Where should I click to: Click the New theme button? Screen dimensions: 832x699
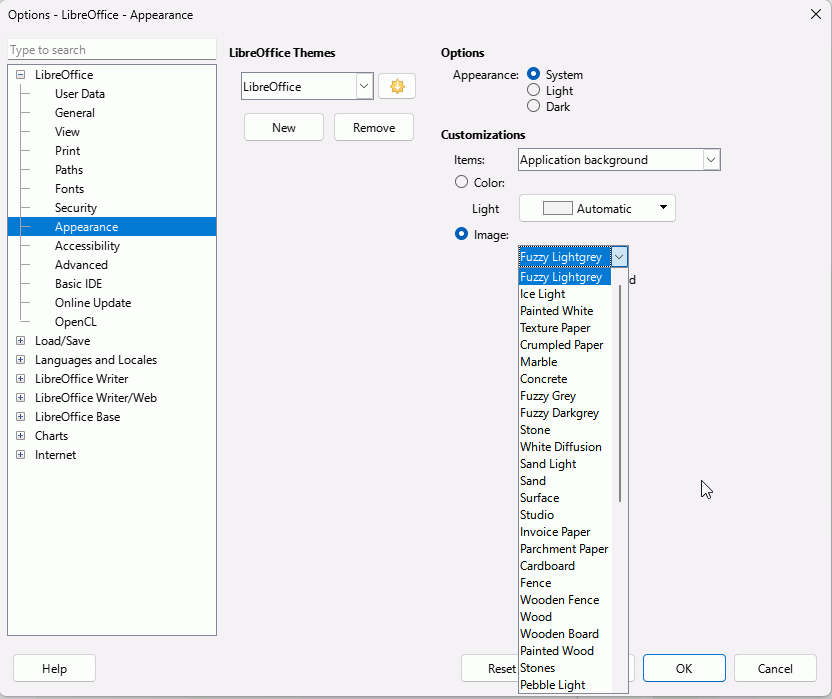(x=284, y=127)
